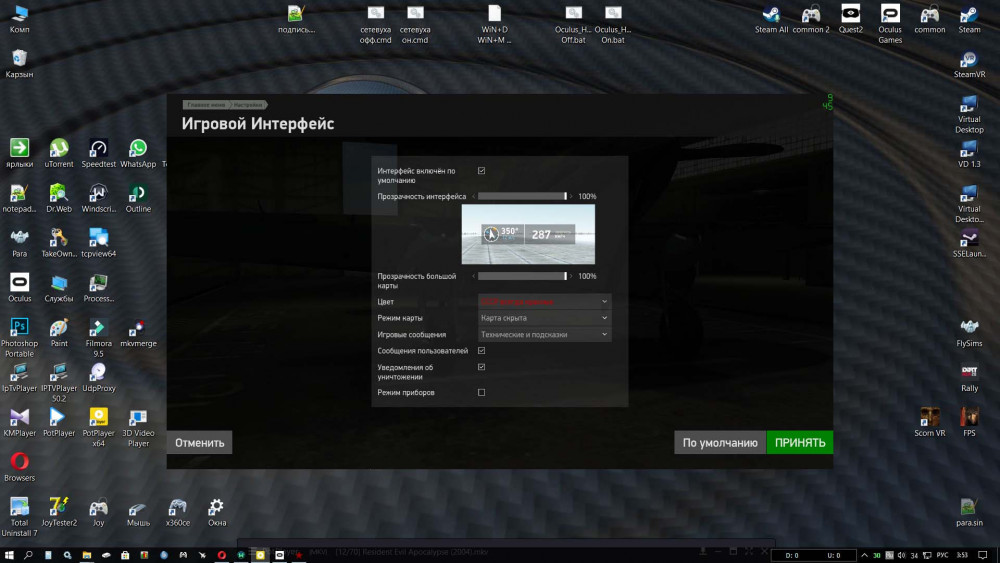Toggle 'Сообщения пользователей' checkbox
The height and width of the screenshot is (563, 1000).
(482, 351)
